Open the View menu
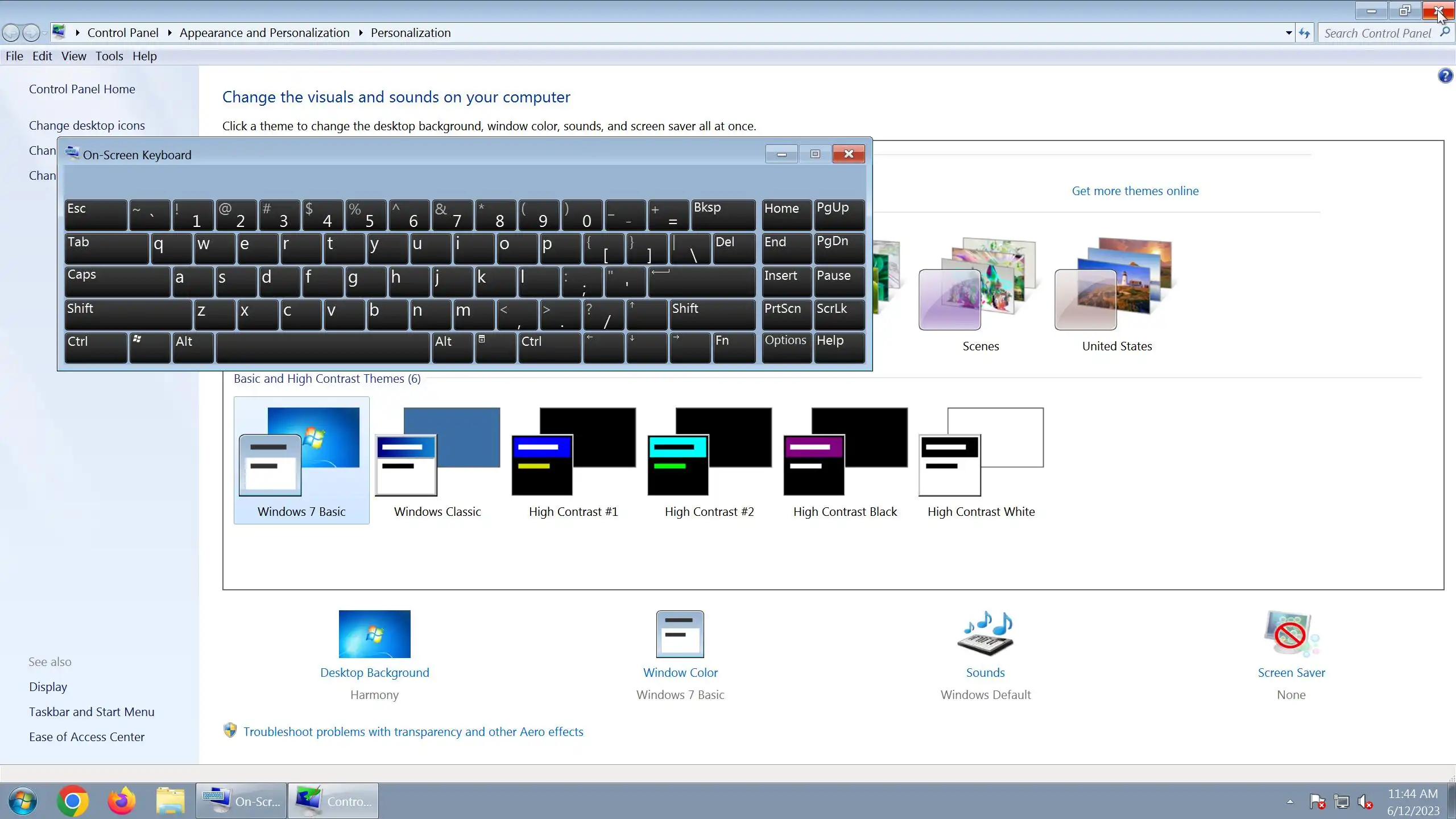The height and width of the screenshot is (819, 1456). [x=73, y=56]
